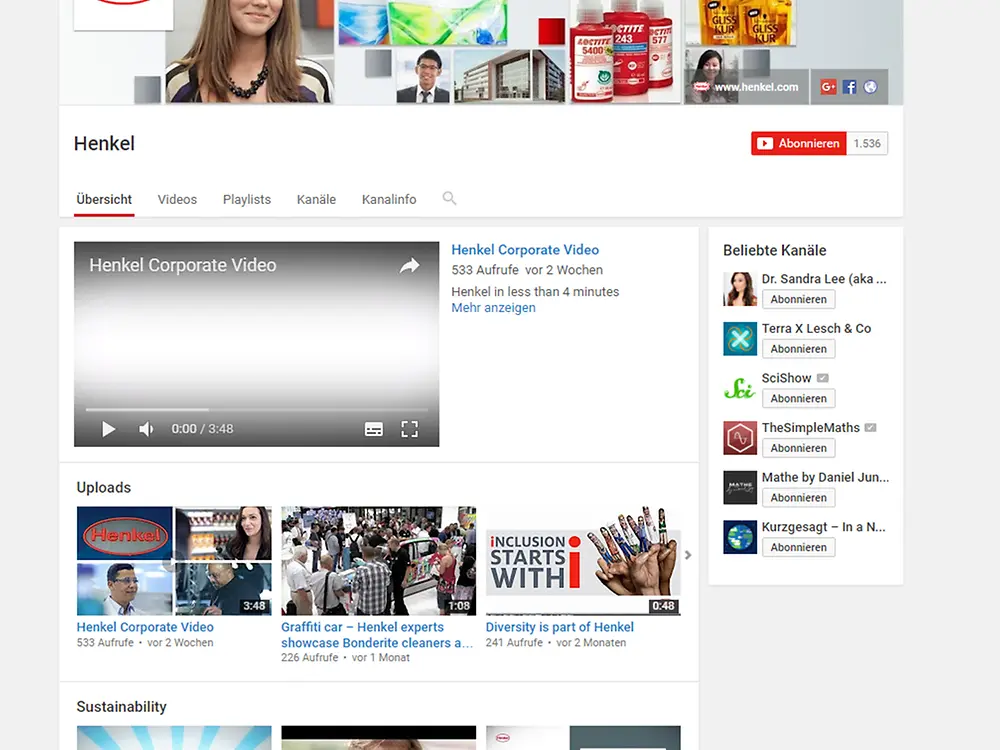Open first Sustainability video thumbnail

174,738
